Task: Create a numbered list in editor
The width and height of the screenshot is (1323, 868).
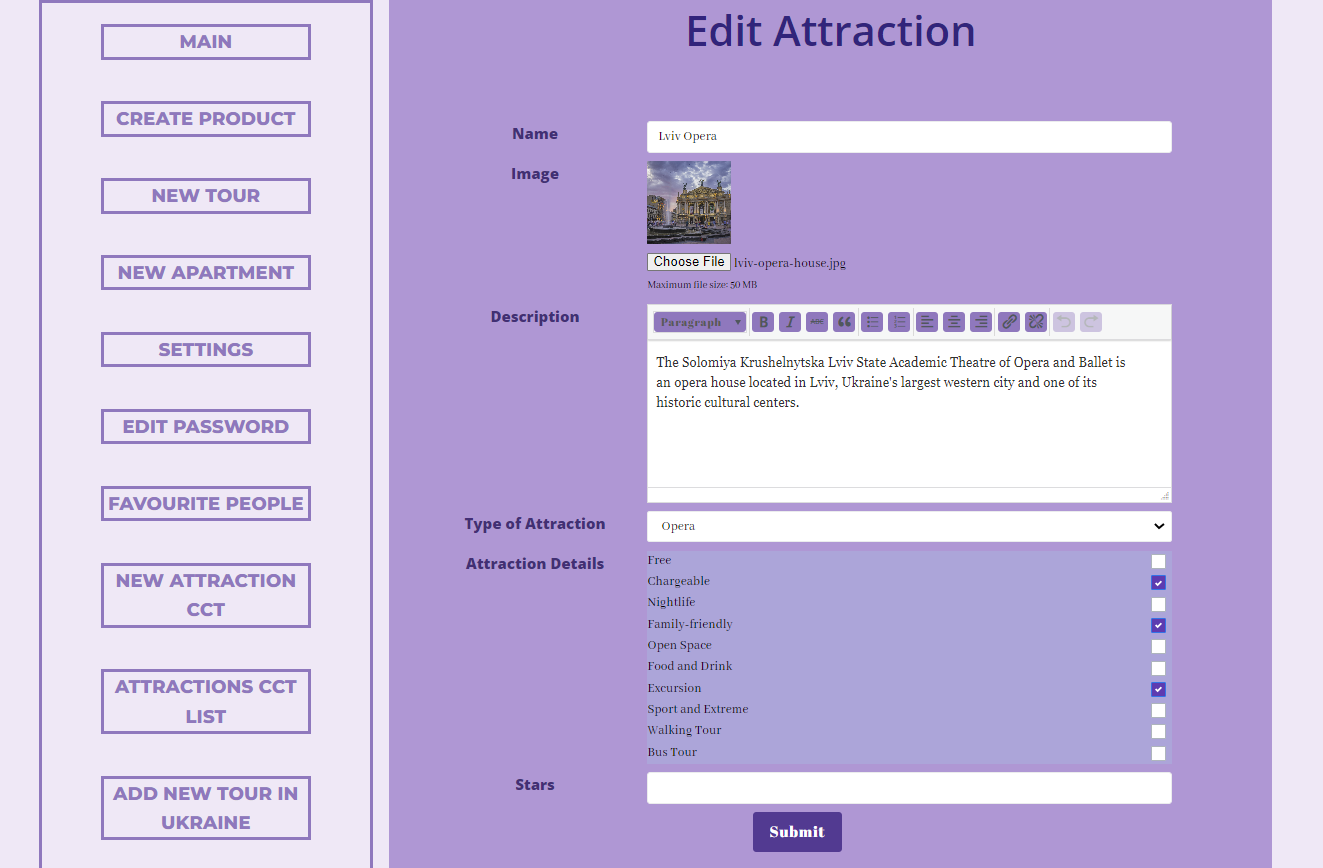Action: [899, 322]
